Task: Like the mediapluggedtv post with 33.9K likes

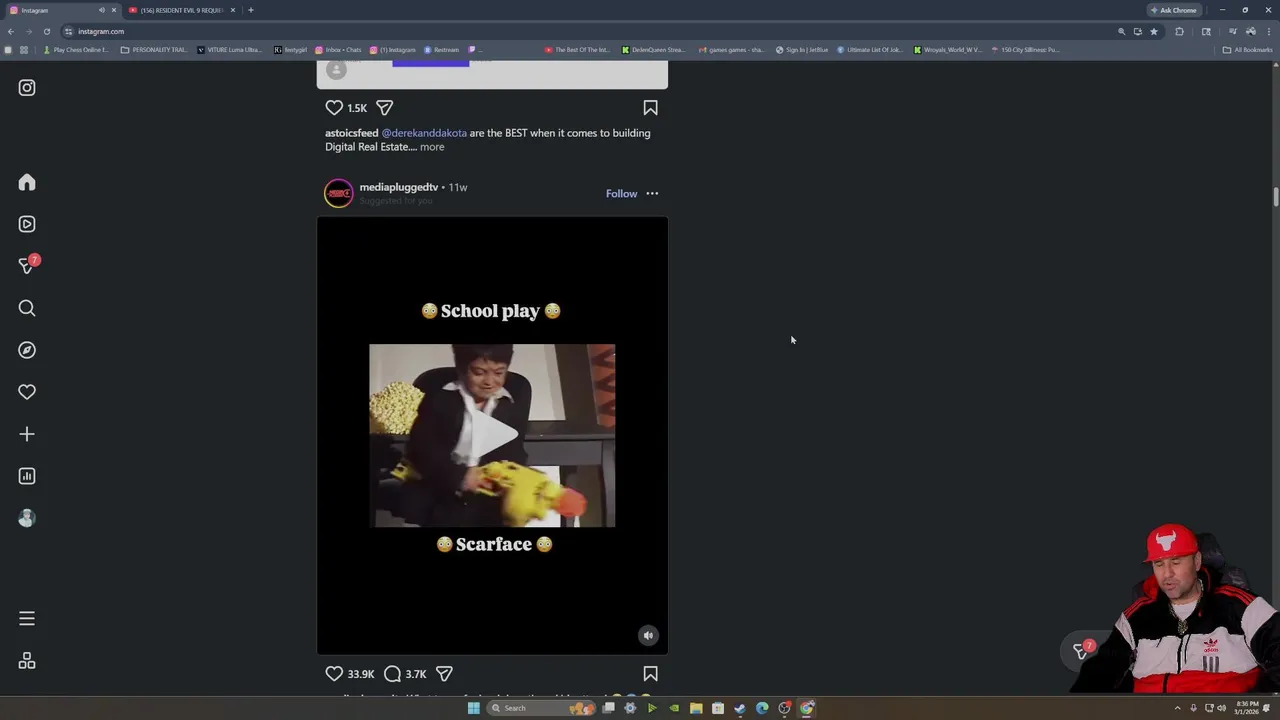Action: (334, 674)
